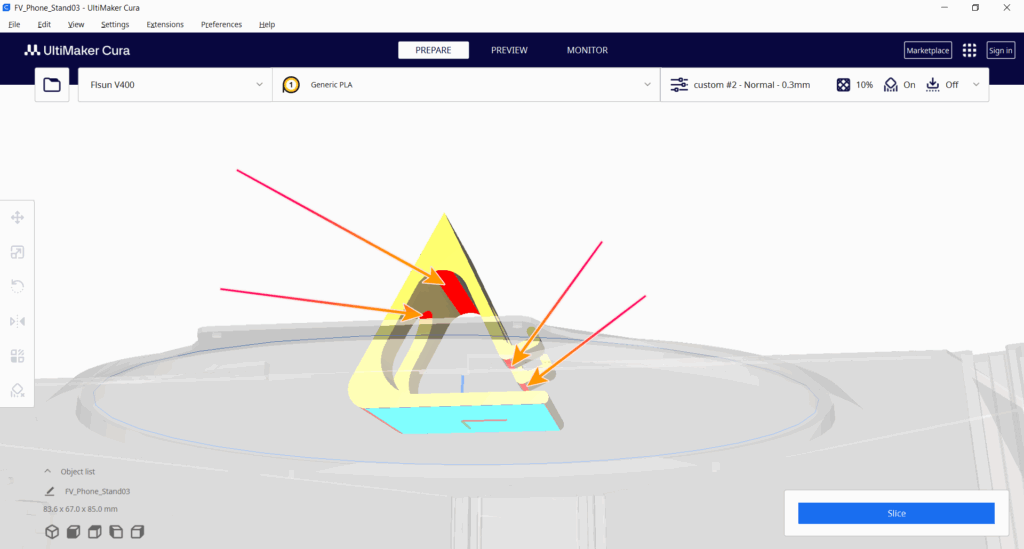Switch to left side view cube icon

pyautogui.click(x=116, y=532)
